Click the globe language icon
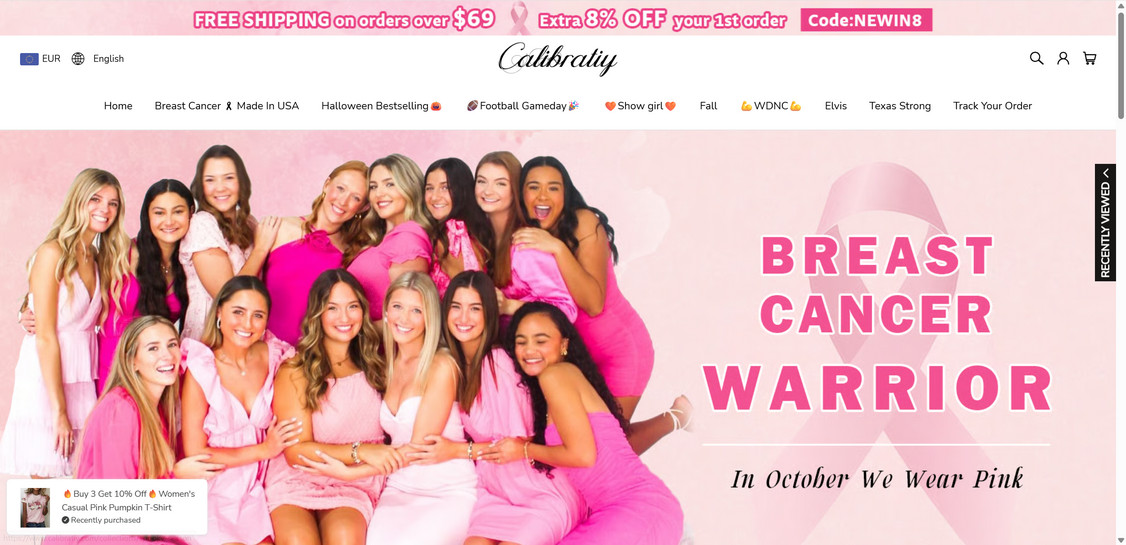 (78, 59)
